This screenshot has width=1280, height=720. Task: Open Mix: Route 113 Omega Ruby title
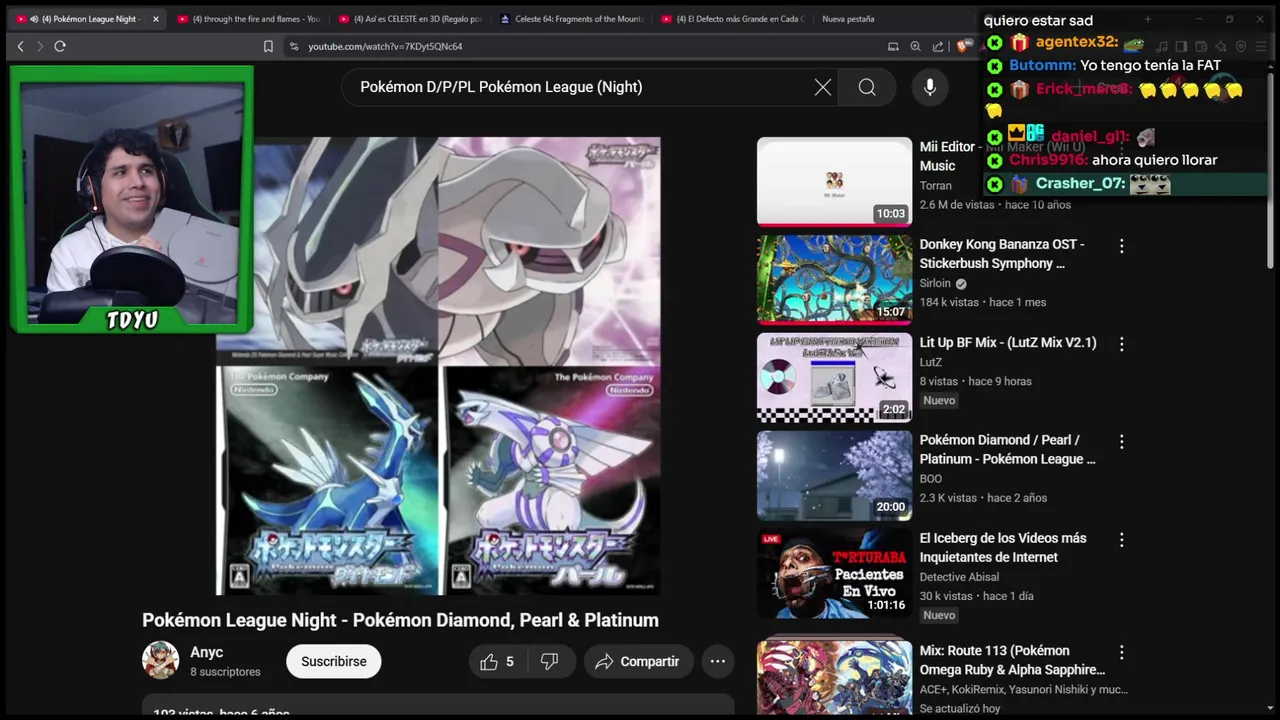pos(1012,660)
